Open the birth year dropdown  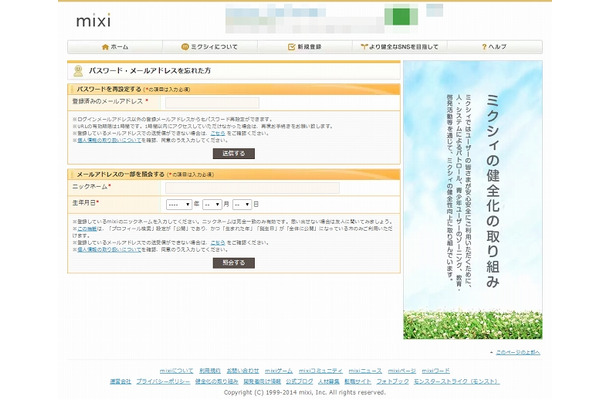[179, 204]
